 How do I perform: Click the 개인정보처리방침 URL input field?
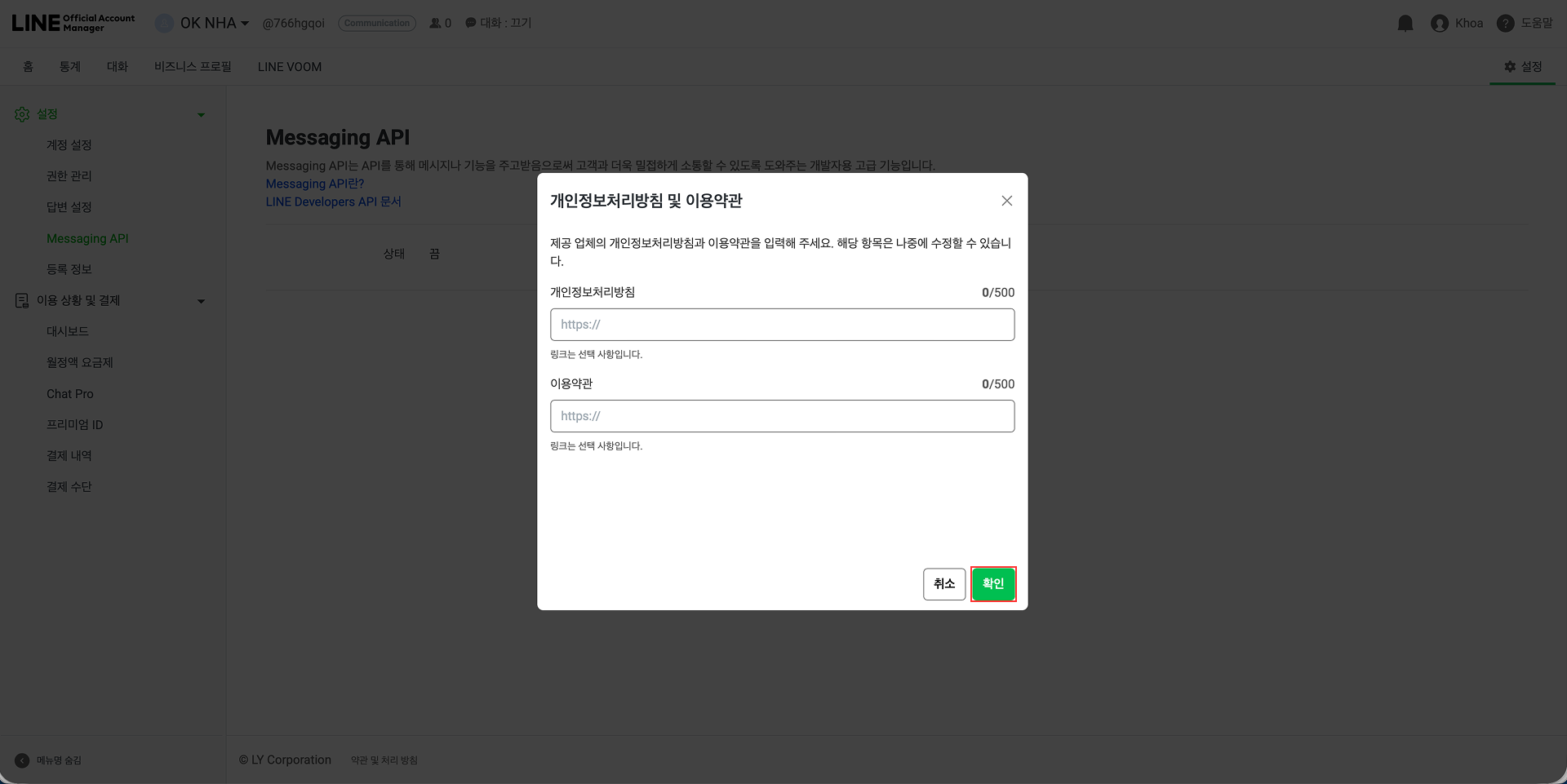click(x=782, y=324)
